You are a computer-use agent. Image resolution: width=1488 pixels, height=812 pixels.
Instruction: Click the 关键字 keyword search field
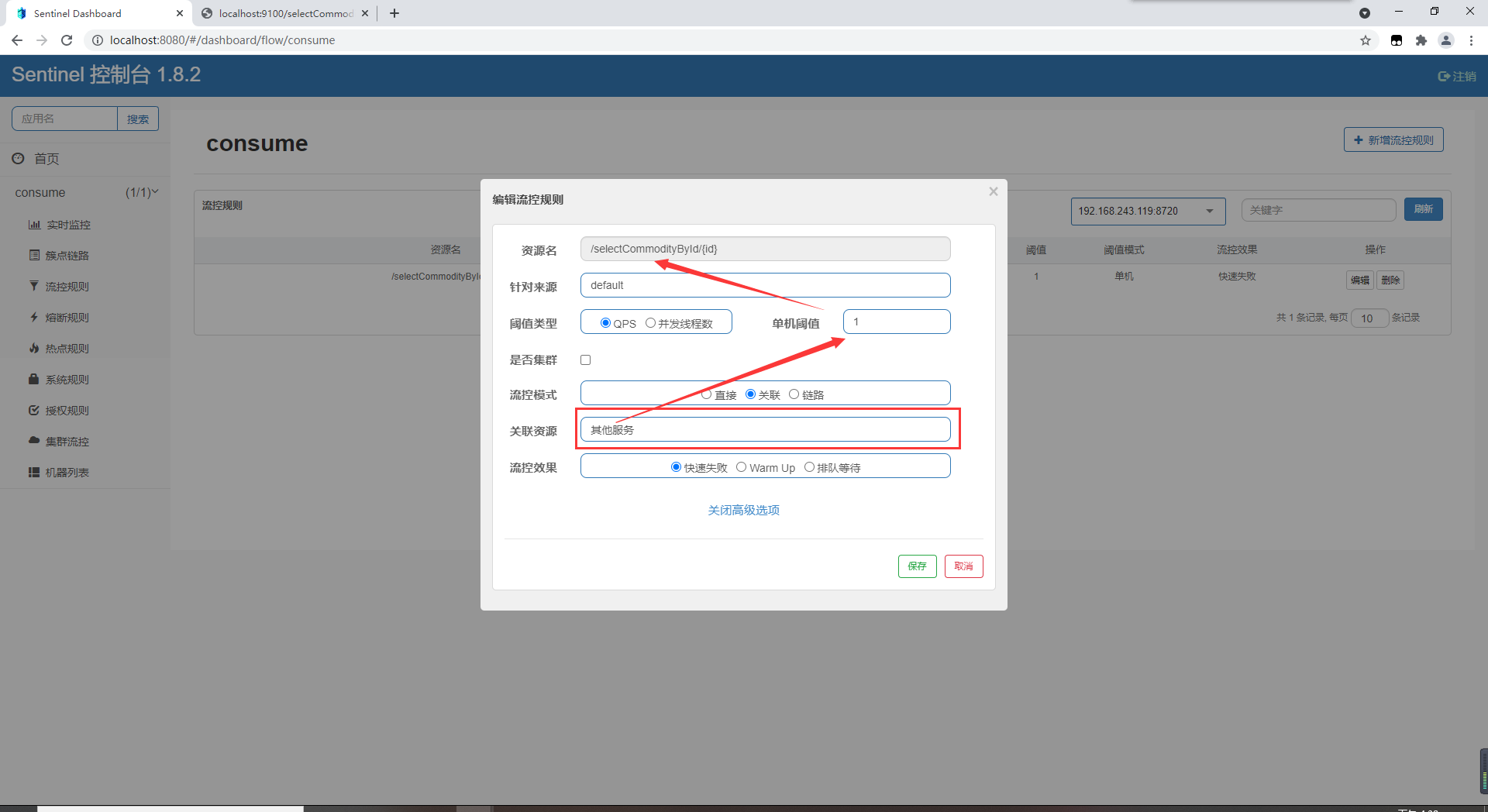click(x=1318, y=210)
